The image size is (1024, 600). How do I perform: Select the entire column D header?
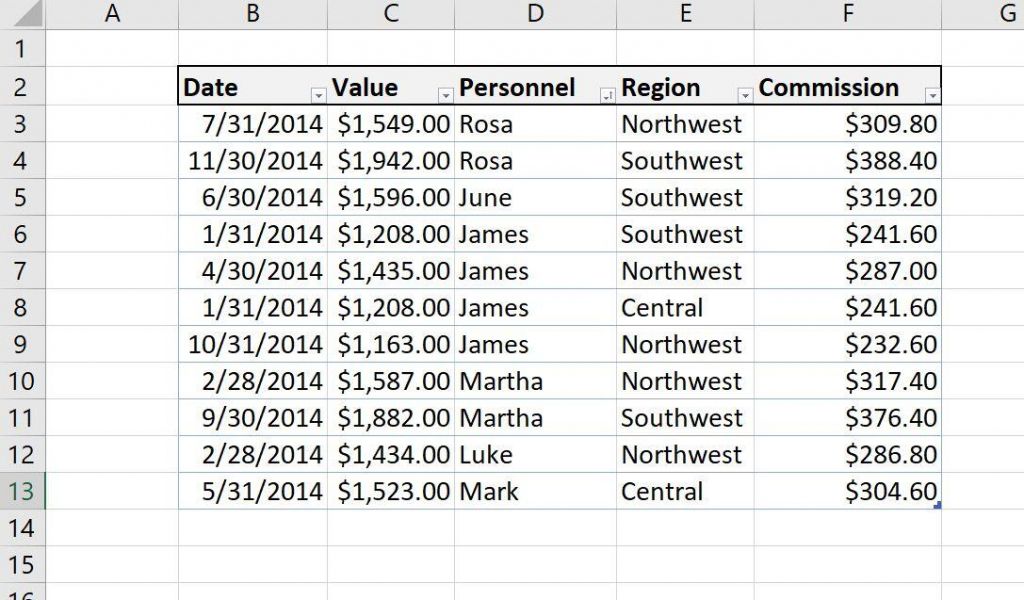pos(535,13)
